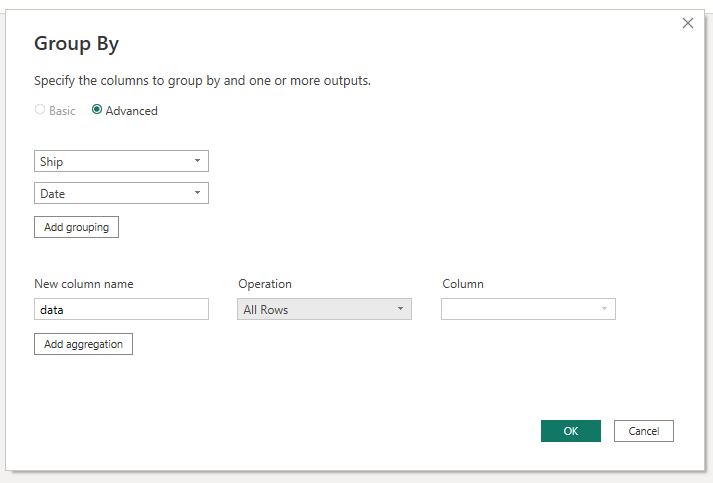Open the All Rows operation dropdown

click(324, 309)
